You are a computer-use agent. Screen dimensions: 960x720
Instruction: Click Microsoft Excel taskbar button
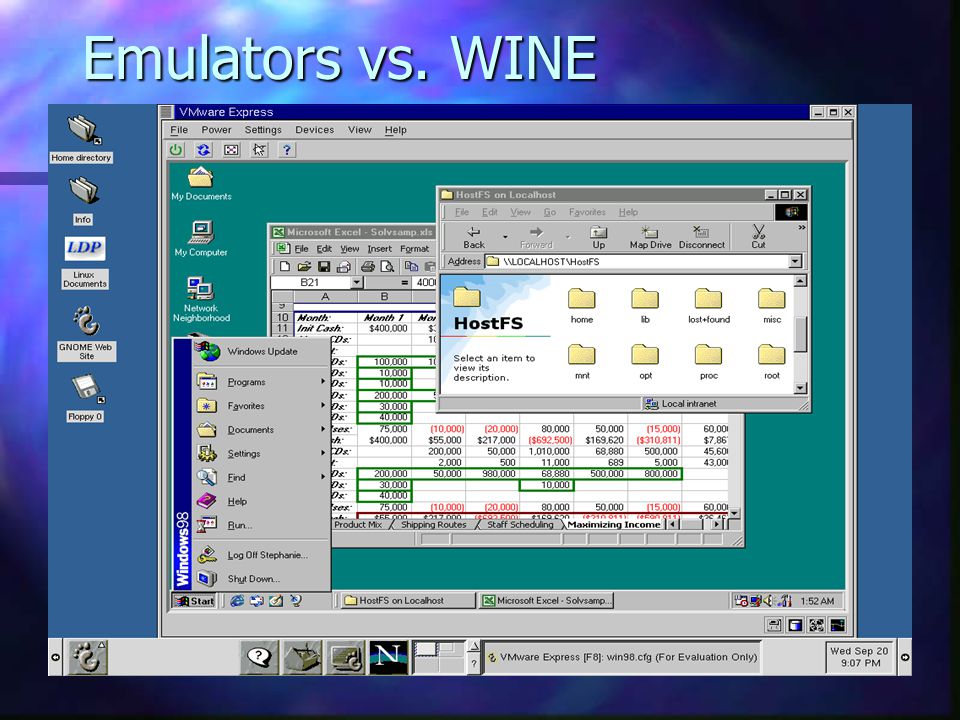click(546, 601)
